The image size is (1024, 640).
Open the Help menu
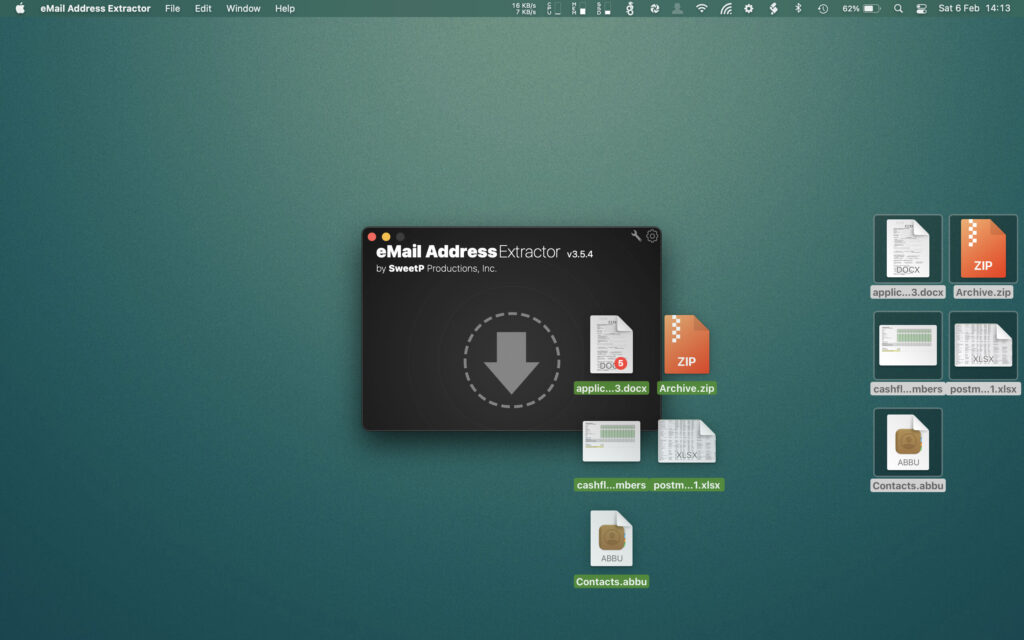coord(284,9)
